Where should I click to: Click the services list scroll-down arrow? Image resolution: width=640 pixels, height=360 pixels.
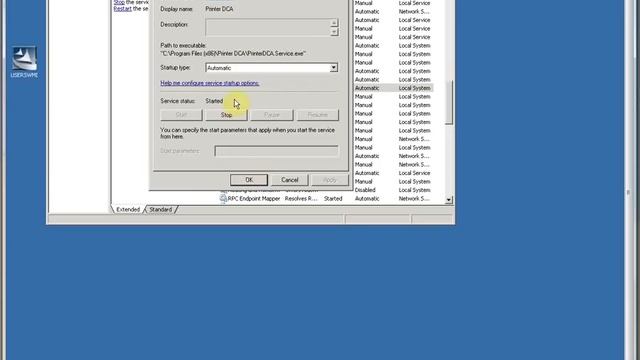[449, 200]
